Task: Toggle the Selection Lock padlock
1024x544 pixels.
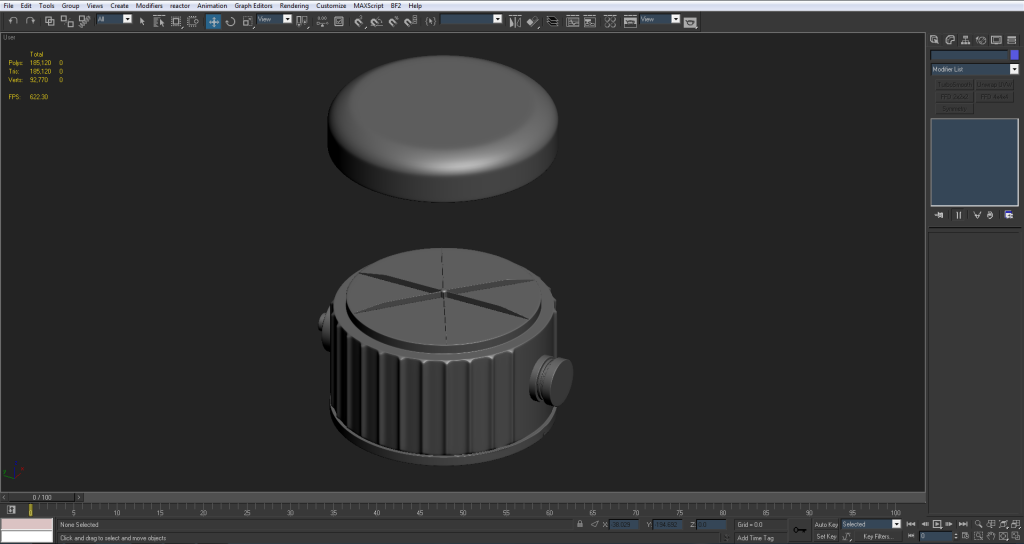Action: [580, 524]
